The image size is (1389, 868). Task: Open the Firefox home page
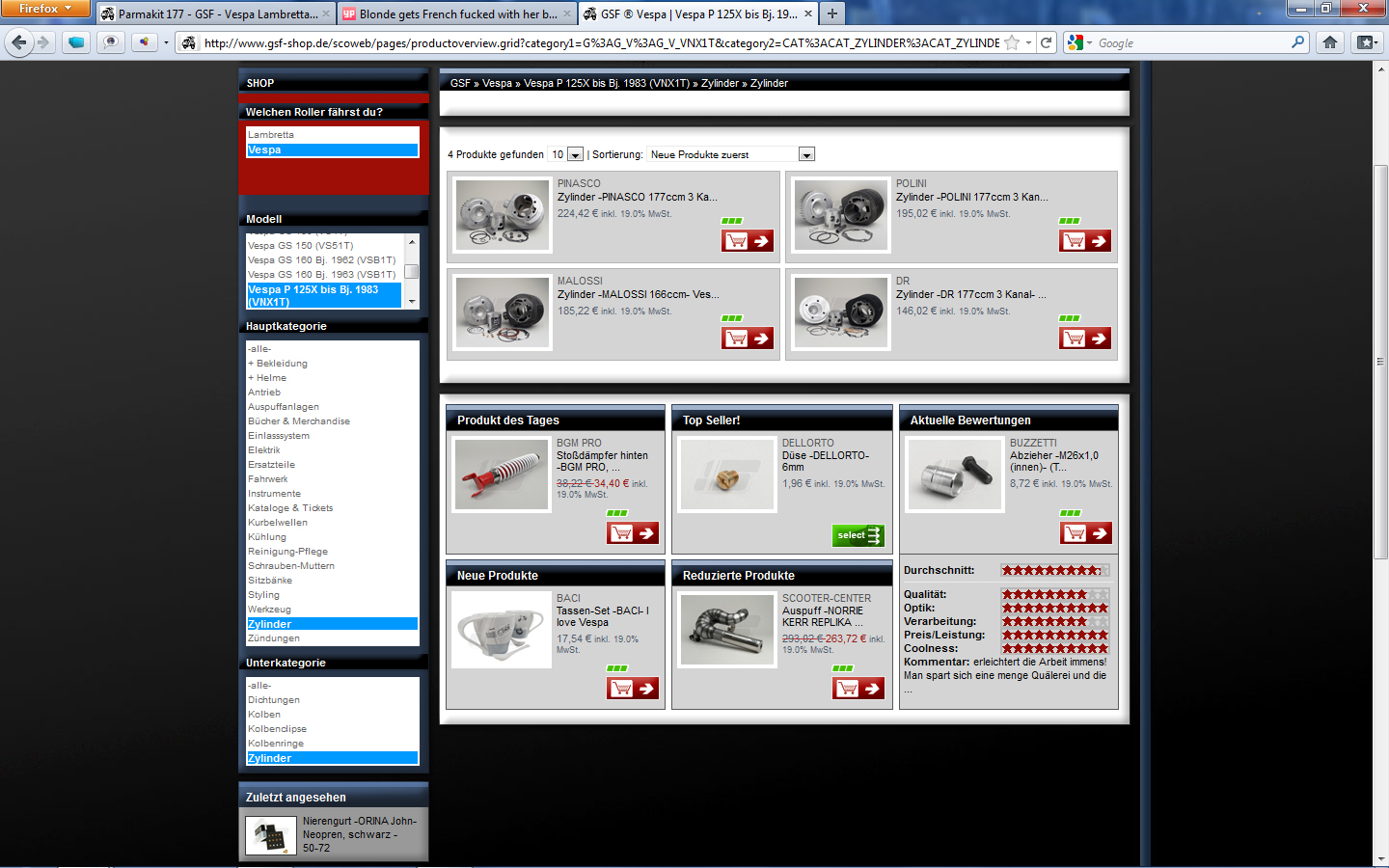click(x=1330, y=42)
